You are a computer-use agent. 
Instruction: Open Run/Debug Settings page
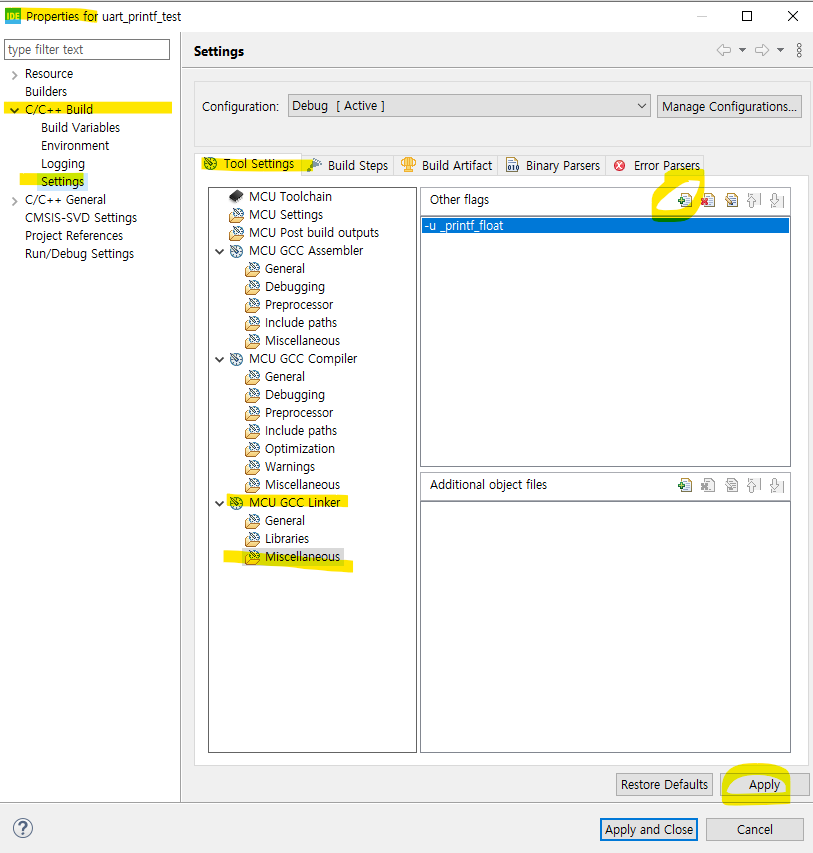(79, 254)
